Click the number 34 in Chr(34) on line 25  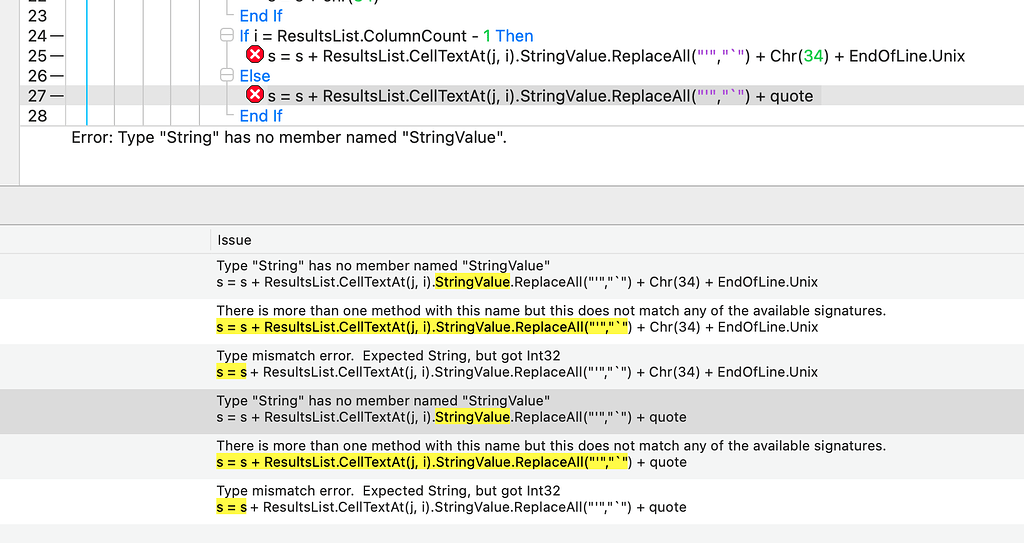(x=813, y=56)
